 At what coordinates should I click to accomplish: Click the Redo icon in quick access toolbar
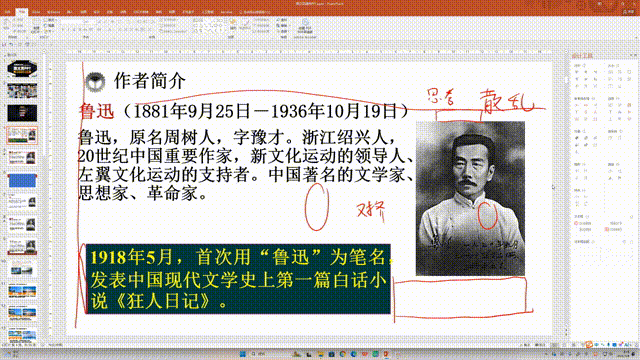coord(20,44)
